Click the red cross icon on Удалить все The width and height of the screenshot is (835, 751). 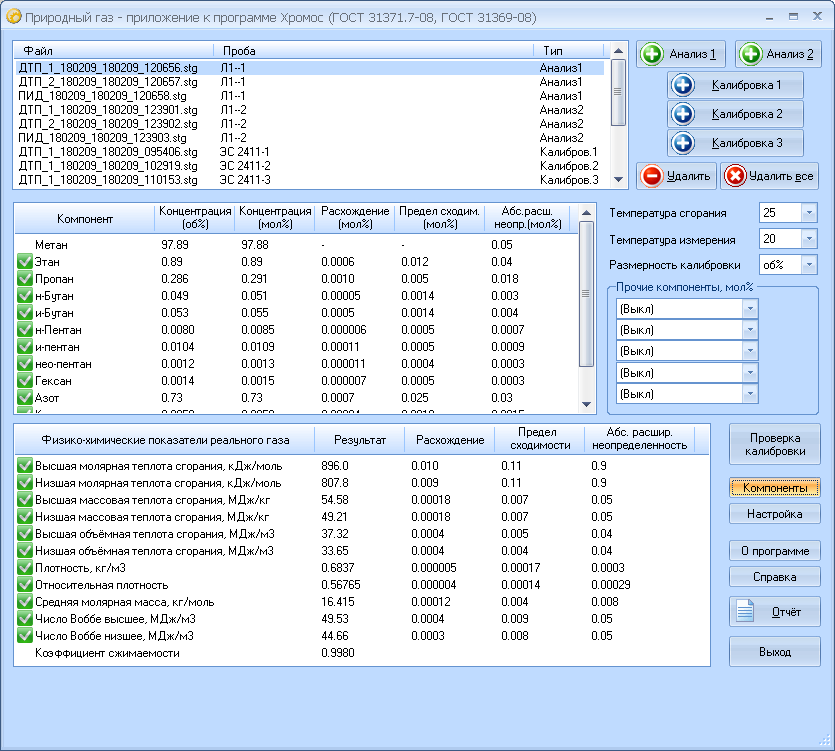735,177
